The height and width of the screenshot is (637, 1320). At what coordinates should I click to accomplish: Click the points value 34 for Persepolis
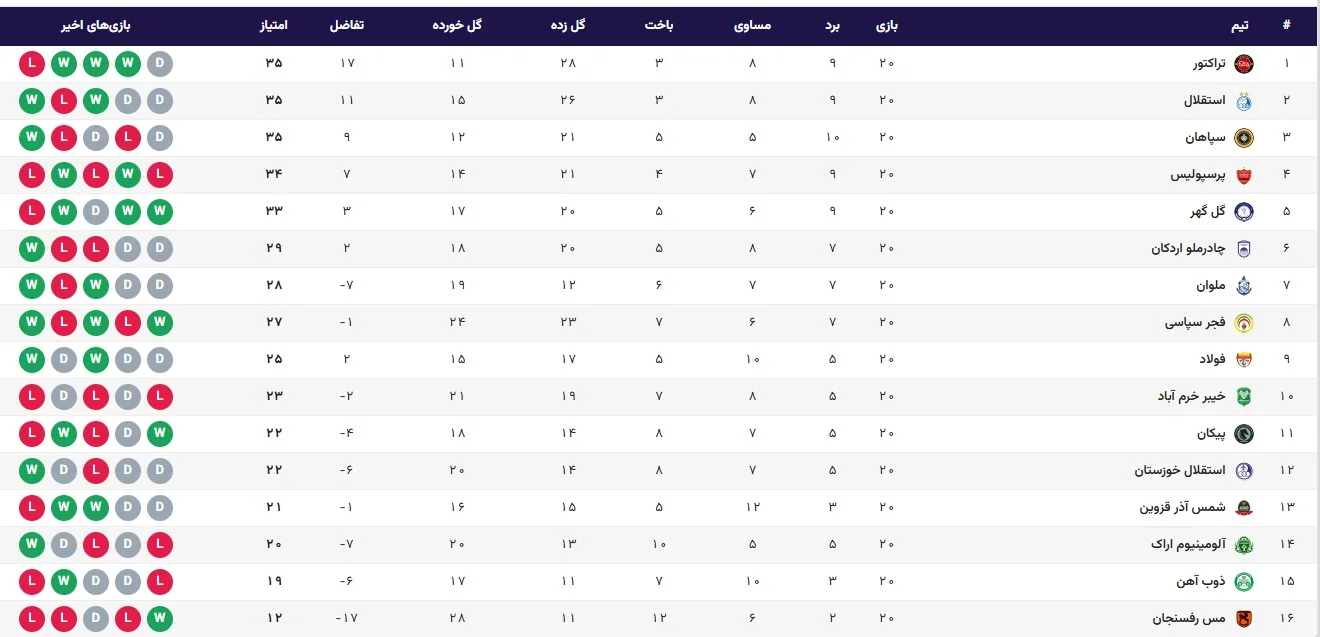point(274,175)
